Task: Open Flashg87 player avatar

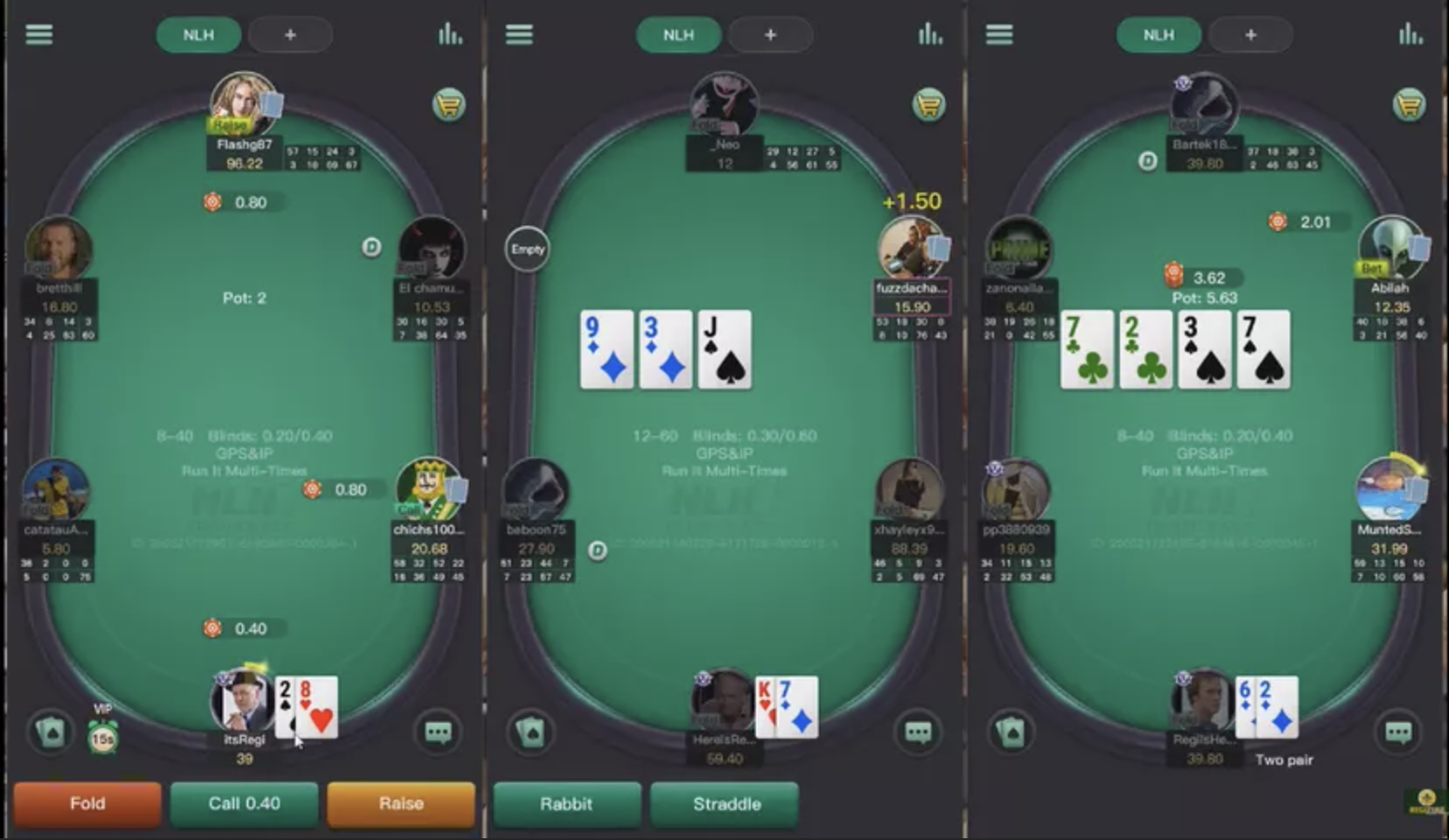Action: 243,105
